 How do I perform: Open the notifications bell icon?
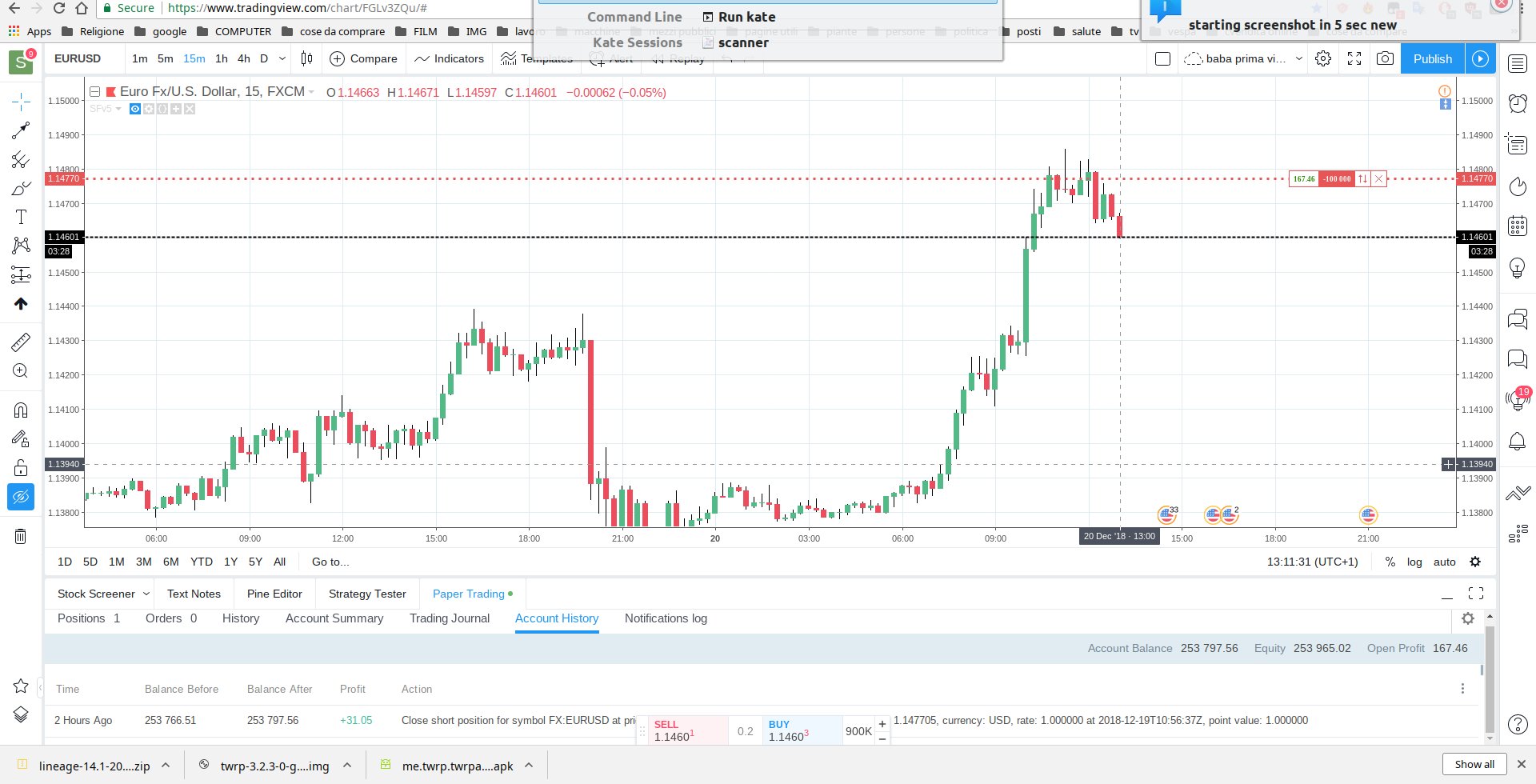pyautogui.click(x=1518, y=441)
